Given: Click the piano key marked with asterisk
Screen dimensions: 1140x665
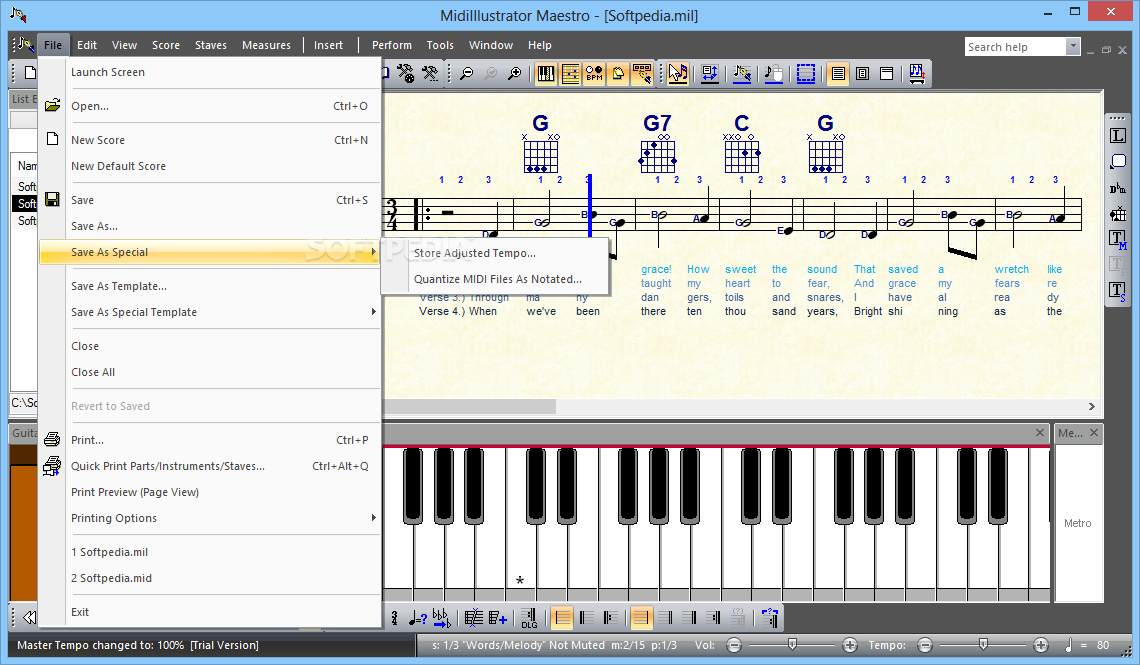Looking at the screenshot, I should [x=521, y=523].
